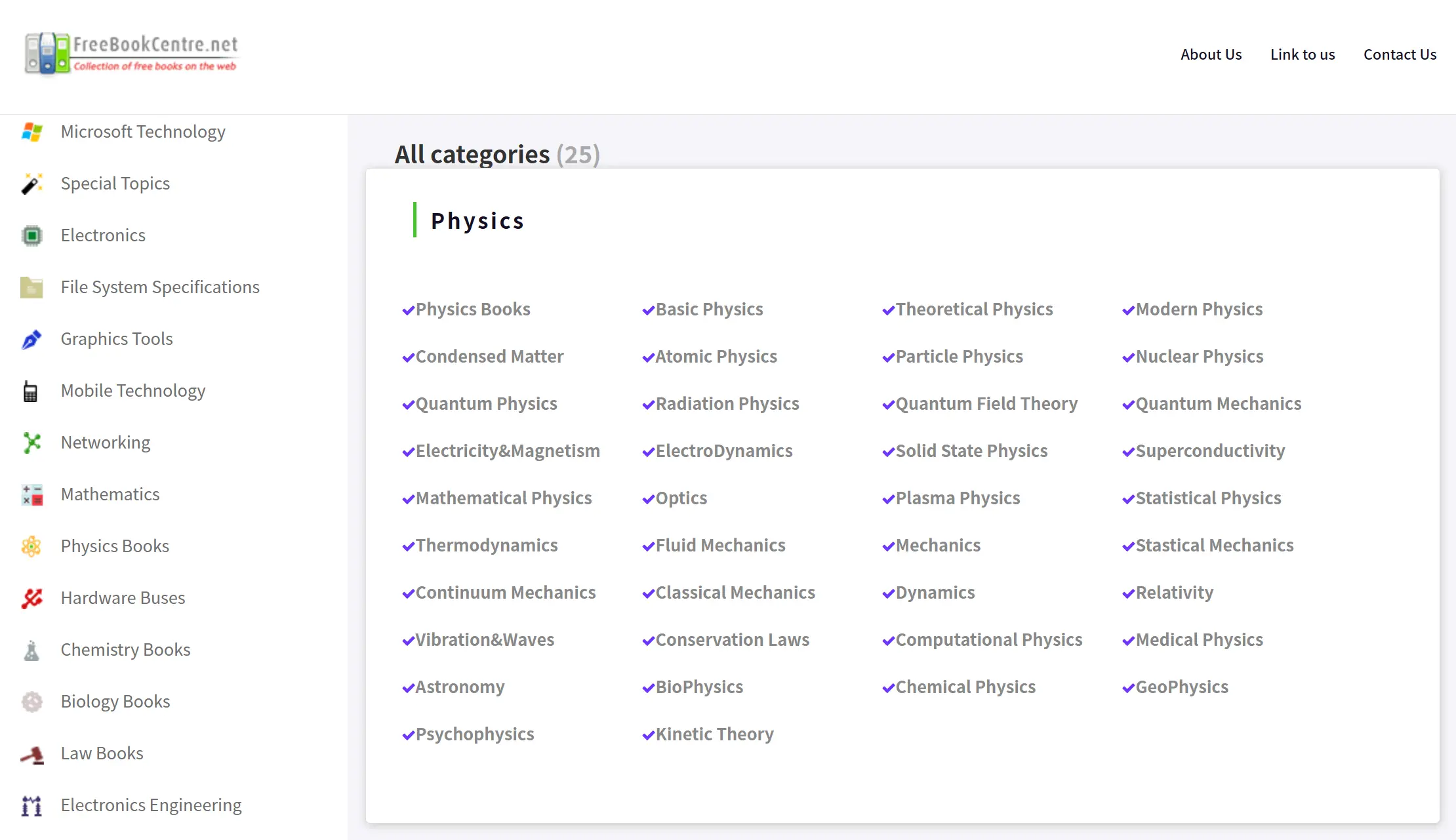Go to Superconductivity category
The width and height of the screenshot is (1456, 840).
point(1210,451)
